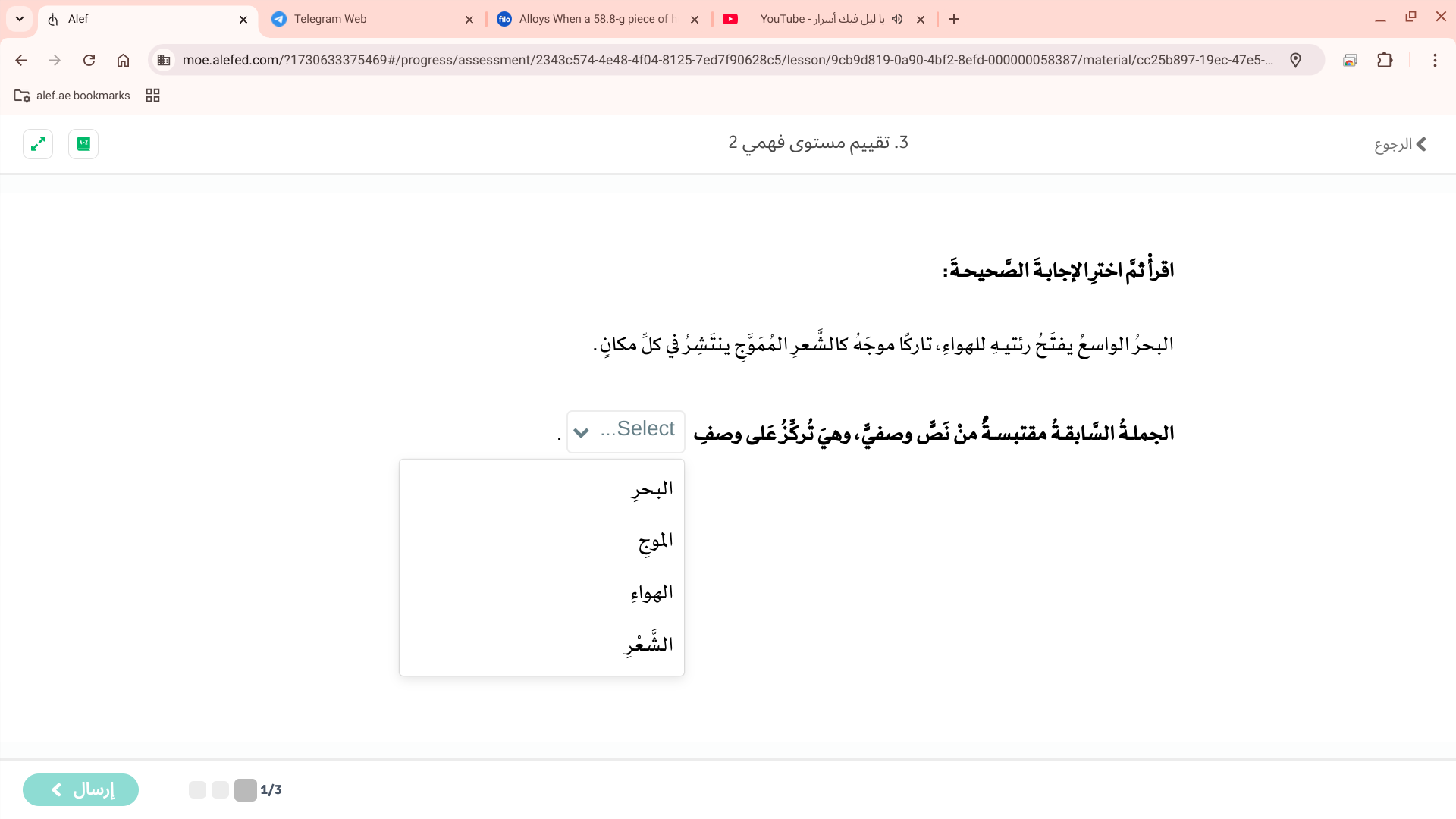Image resolution: width=1456 pixels, height=819 pixels.
Task: Click the الرجوع back link
Action: tap(1400, 144)
